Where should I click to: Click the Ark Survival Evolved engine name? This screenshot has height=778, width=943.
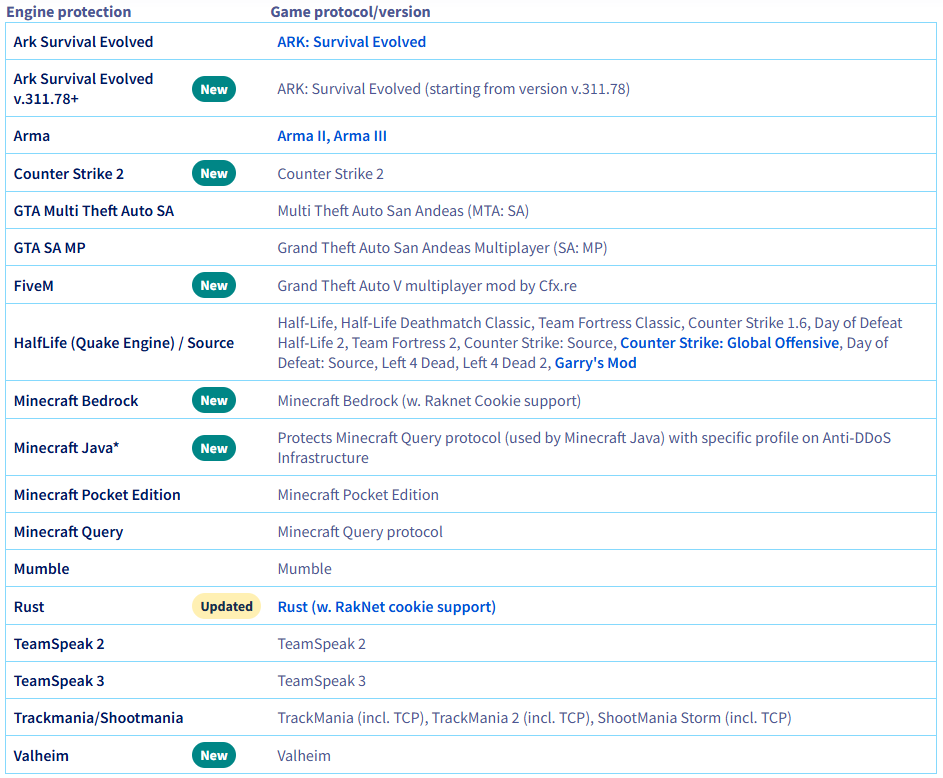tap(84, 42)
